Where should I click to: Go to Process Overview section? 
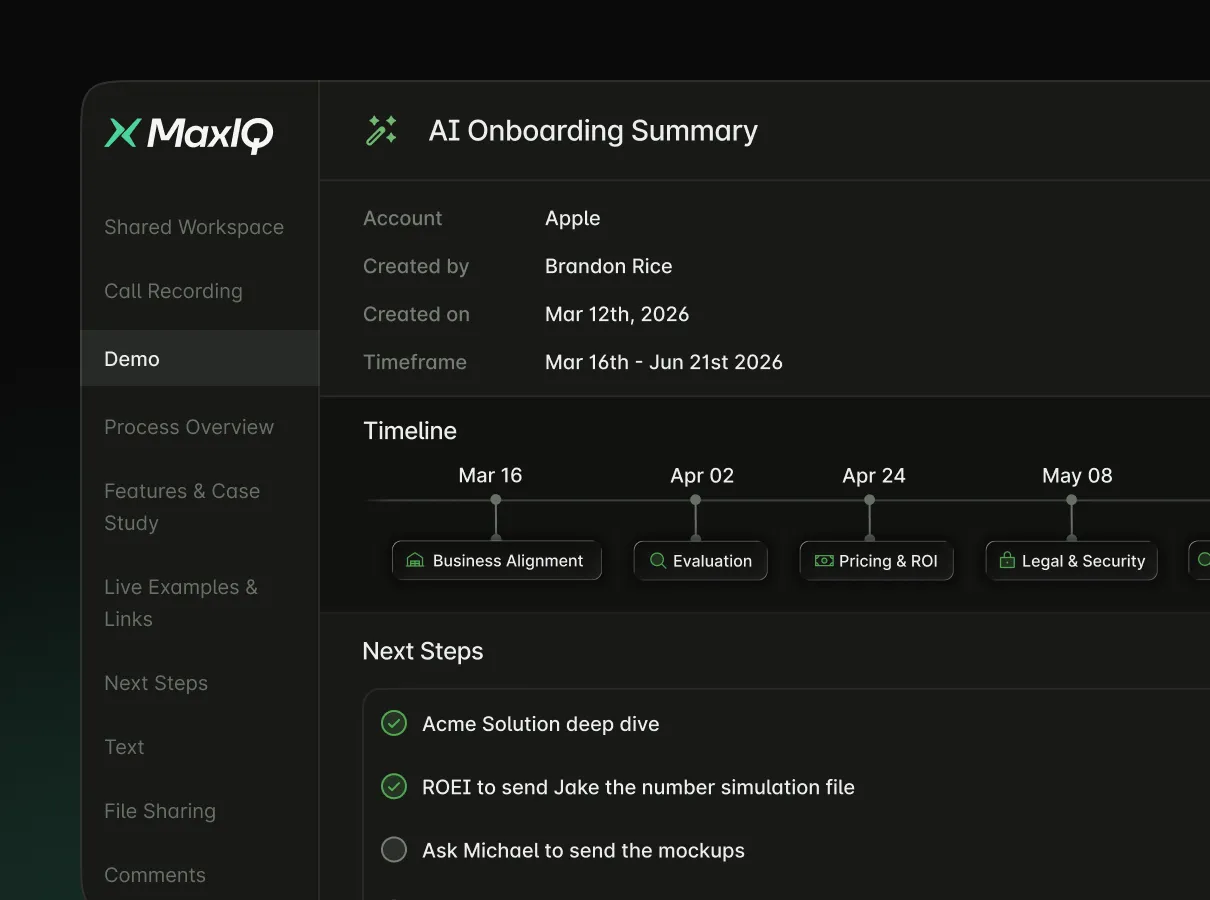(x=189, y=427)
